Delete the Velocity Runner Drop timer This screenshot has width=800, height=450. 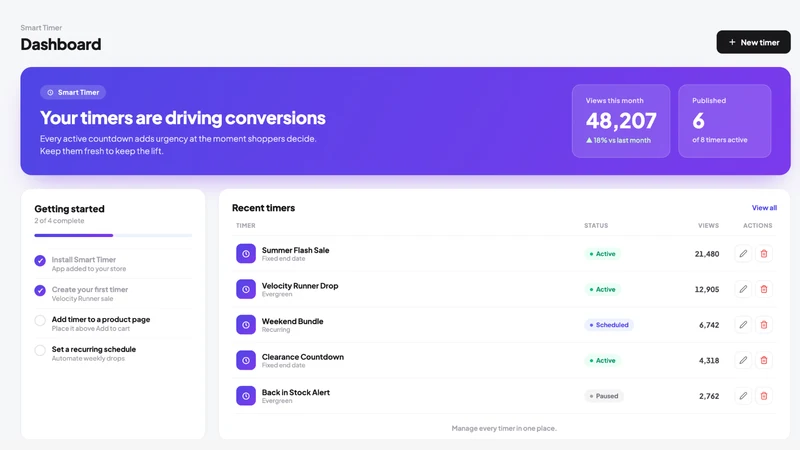tap(764, 289)
